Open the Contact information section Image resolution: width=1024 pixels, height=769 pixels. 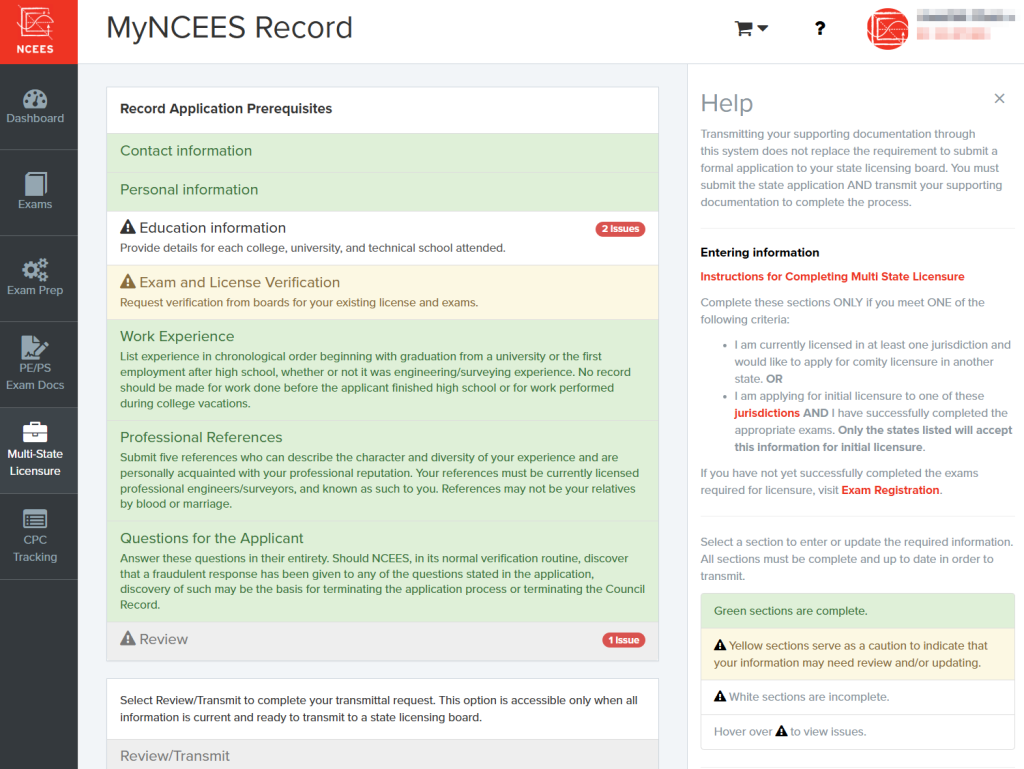[383, 153]
